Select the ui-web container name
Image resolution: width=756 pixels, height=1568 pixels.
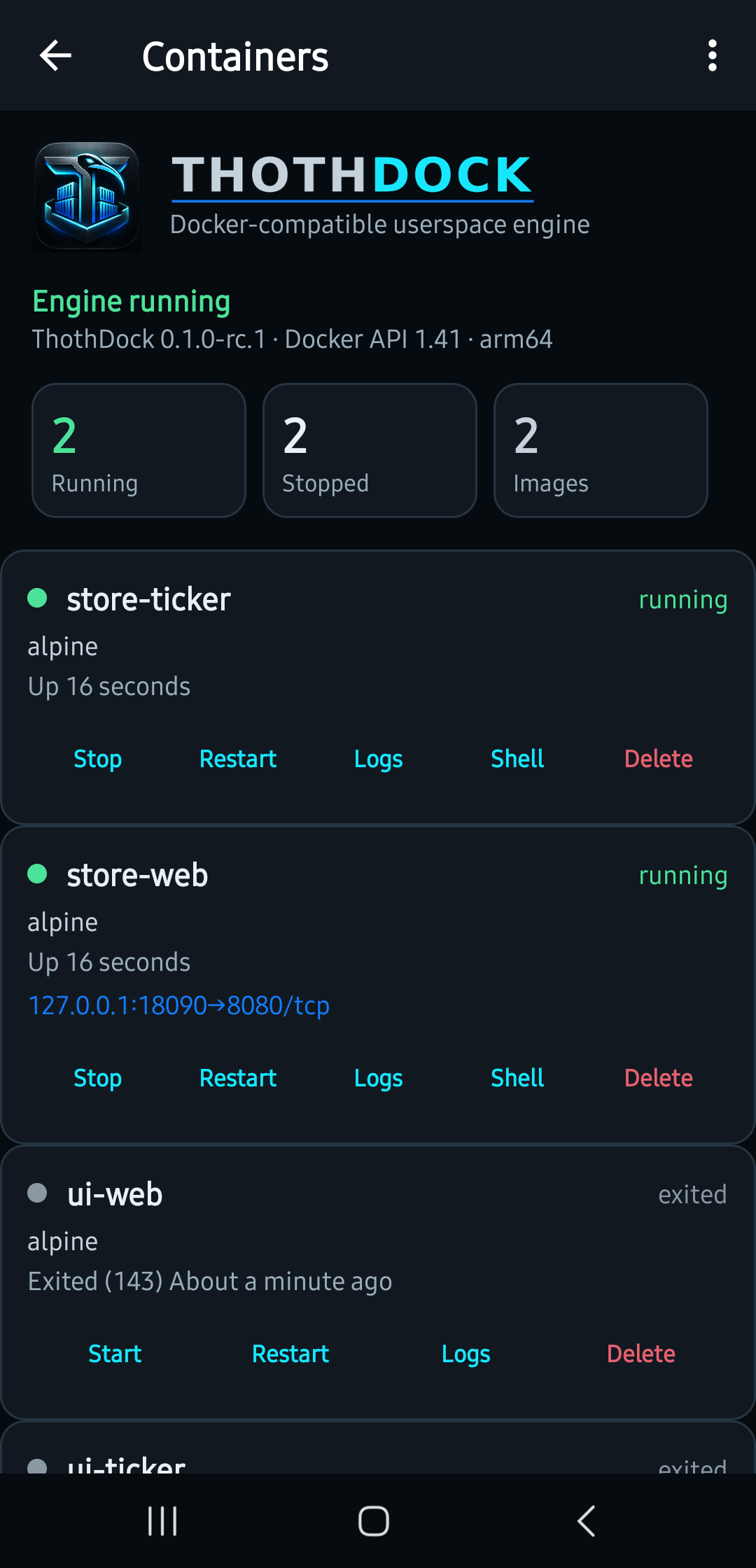pyautogui.click(x=115, y=1194)
